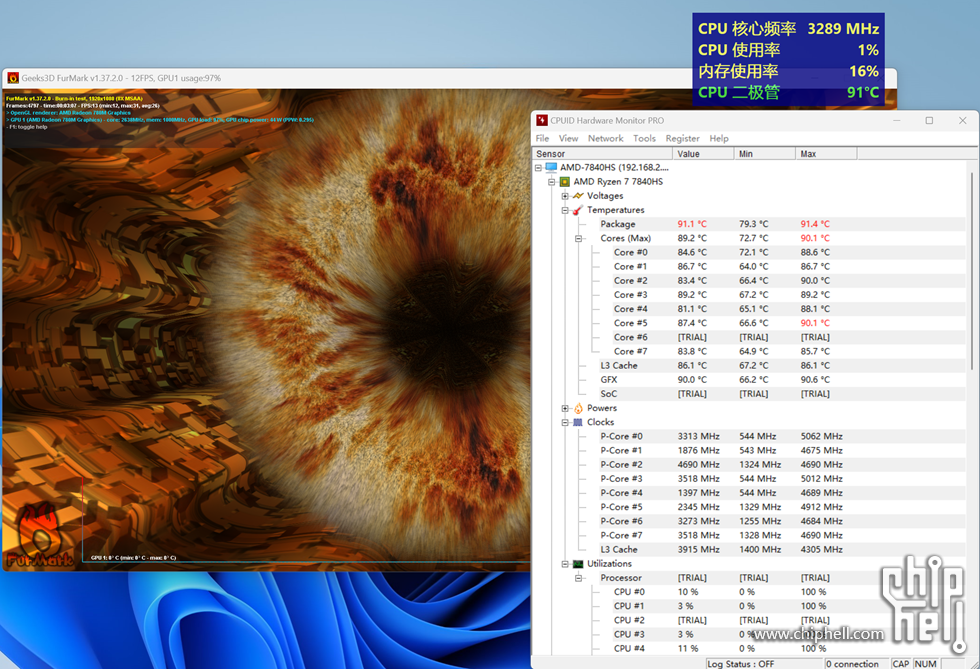Click the FurMark window title bar icon
The width and height of the screenshot is (980, 669).
tap(12, 78)
